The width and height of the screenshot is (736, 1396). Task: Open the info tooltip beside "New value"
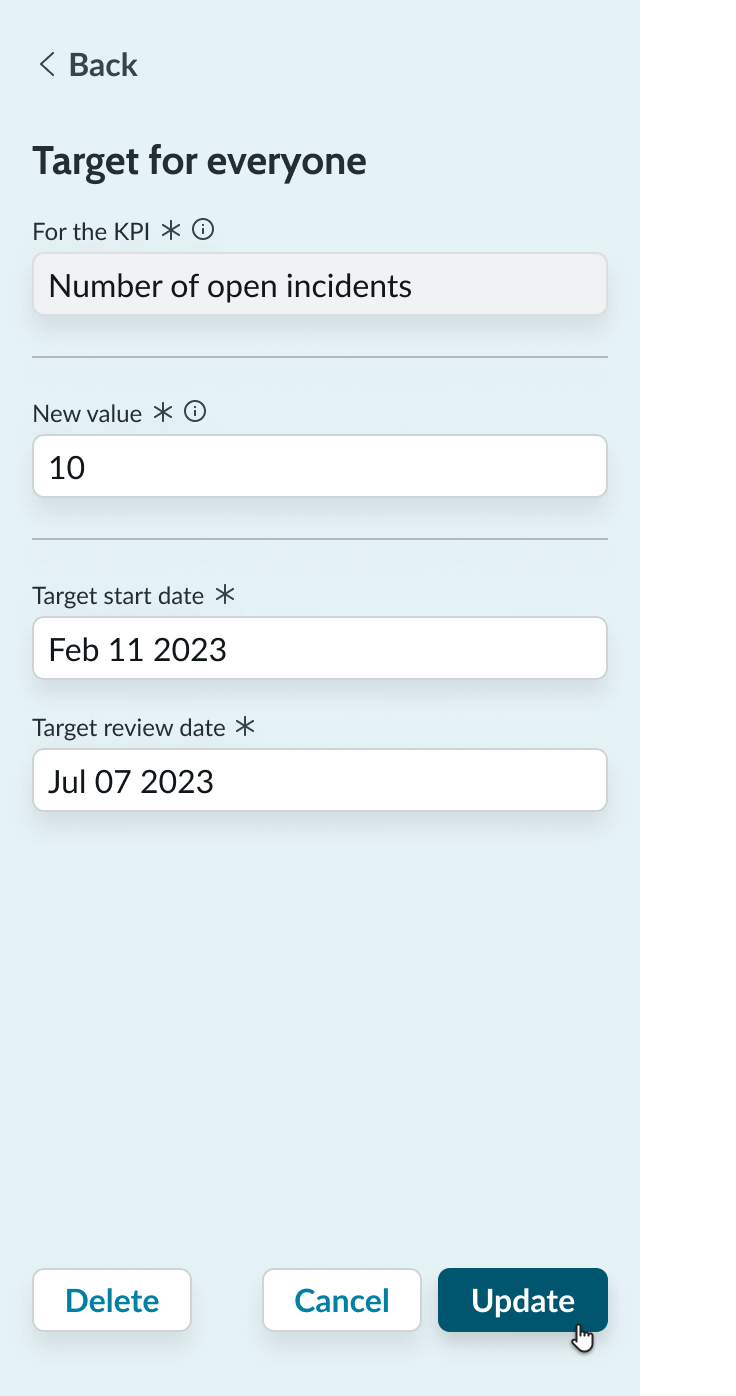click(x=195, y=411)
